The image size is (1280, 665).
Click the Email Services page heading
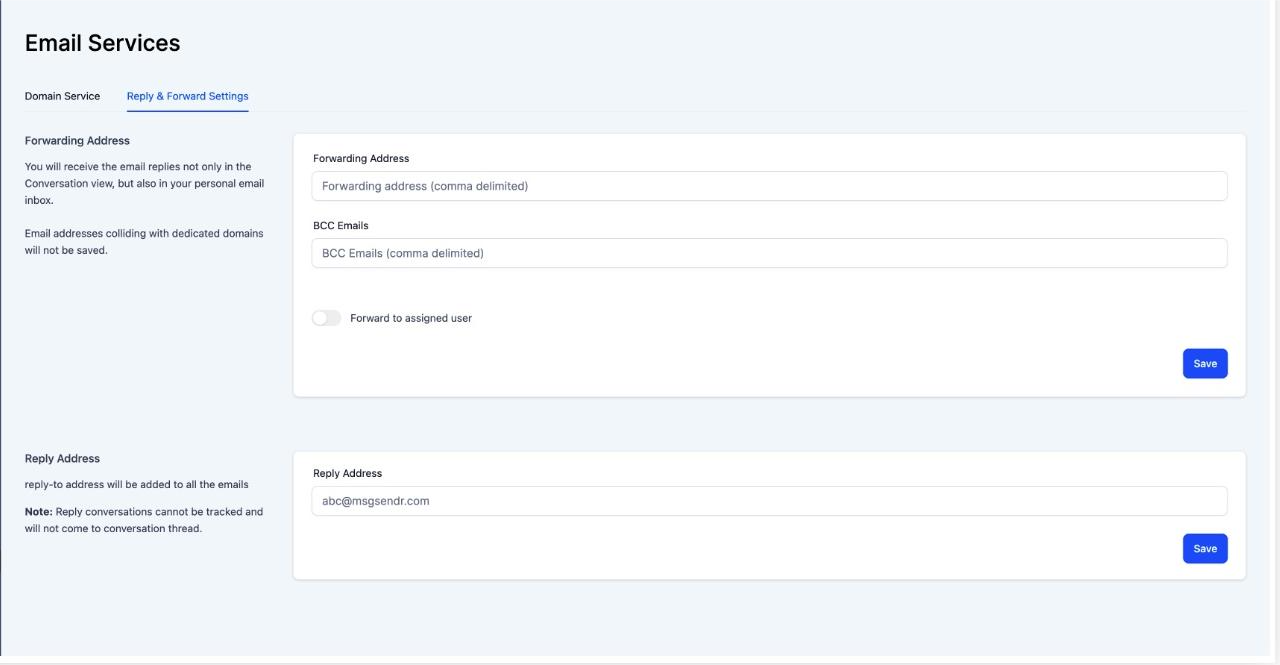pos(102,43)
